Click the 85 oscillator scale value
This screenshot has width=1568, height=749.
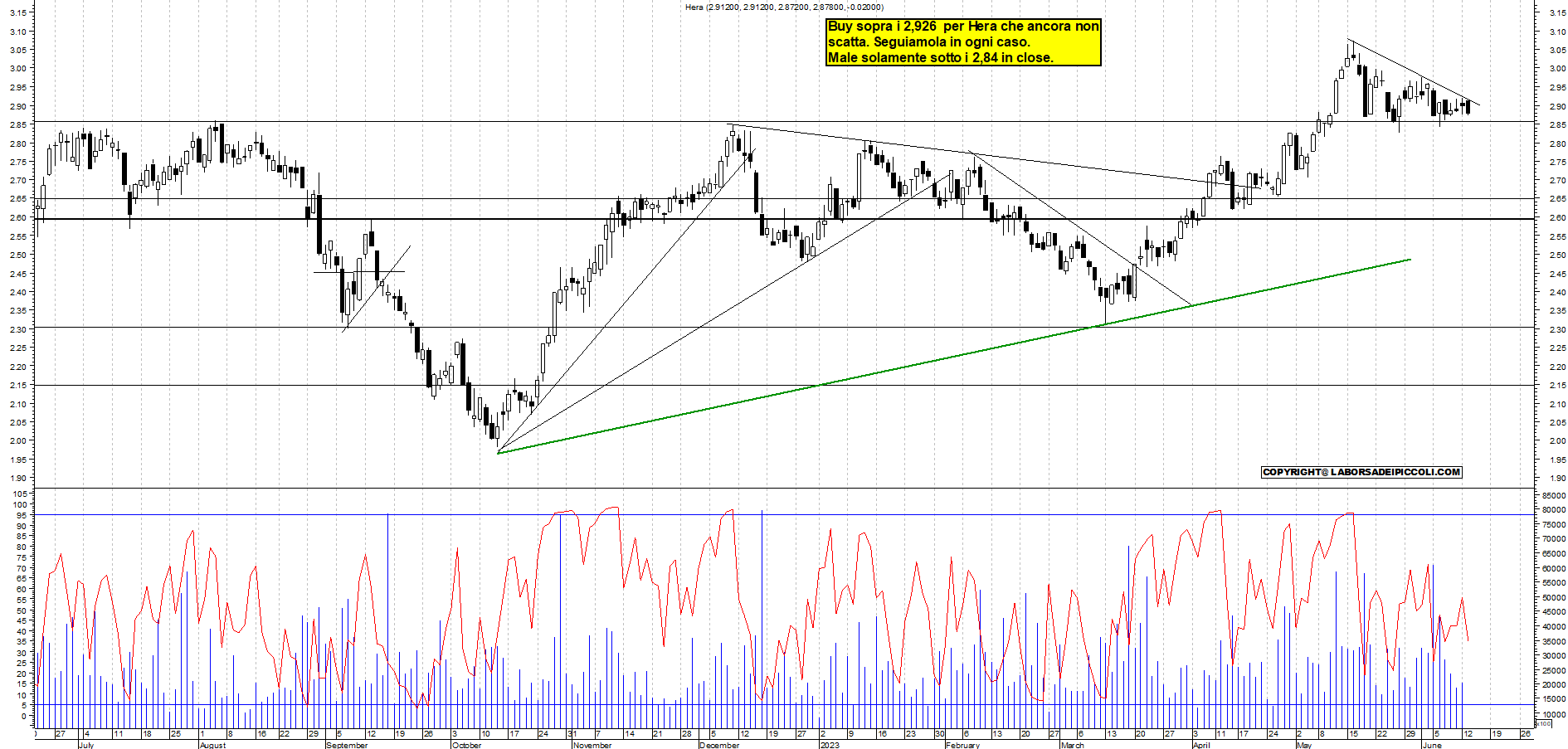22,537
